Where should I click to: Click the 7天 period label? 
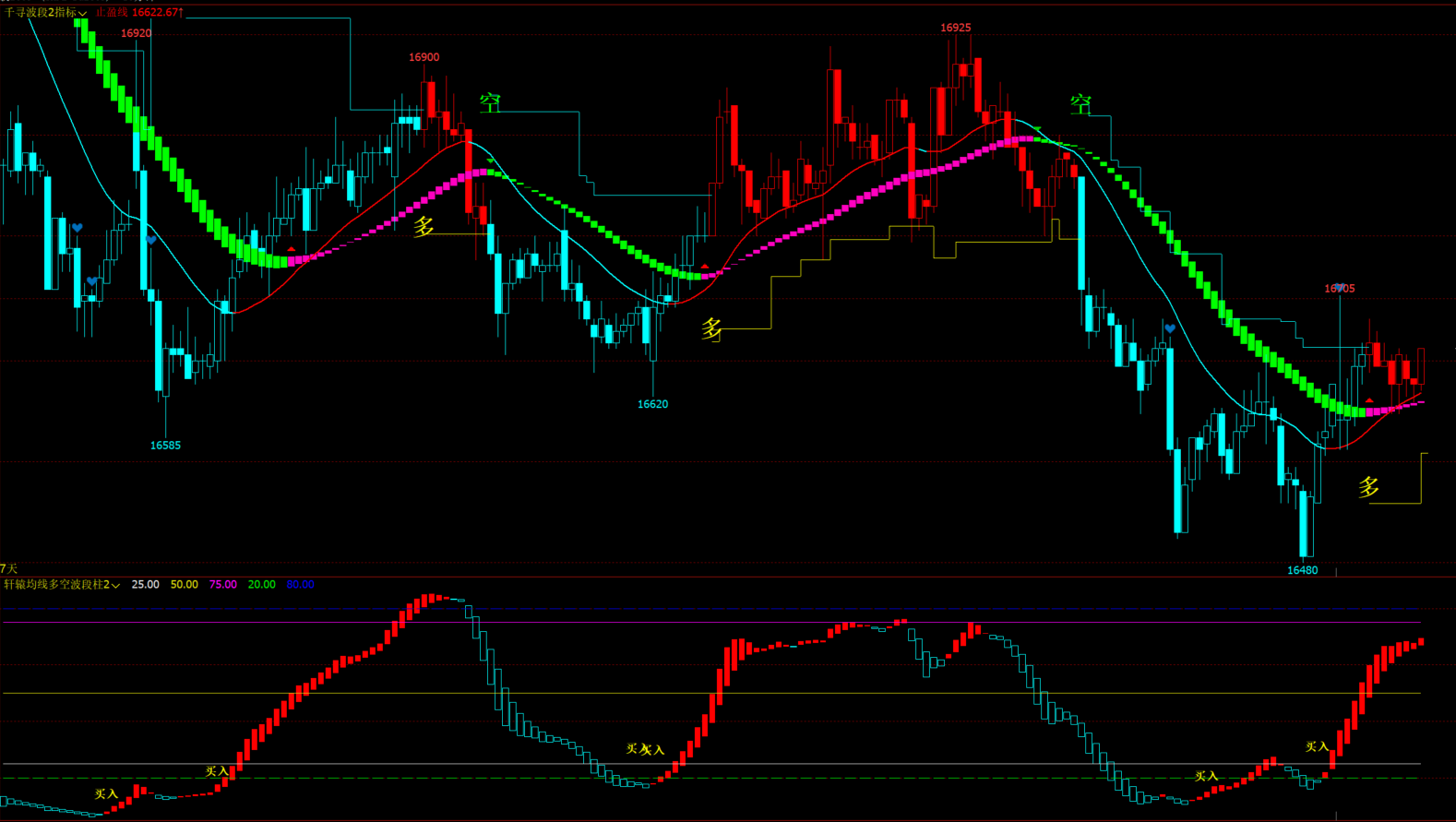coord(9,568)
